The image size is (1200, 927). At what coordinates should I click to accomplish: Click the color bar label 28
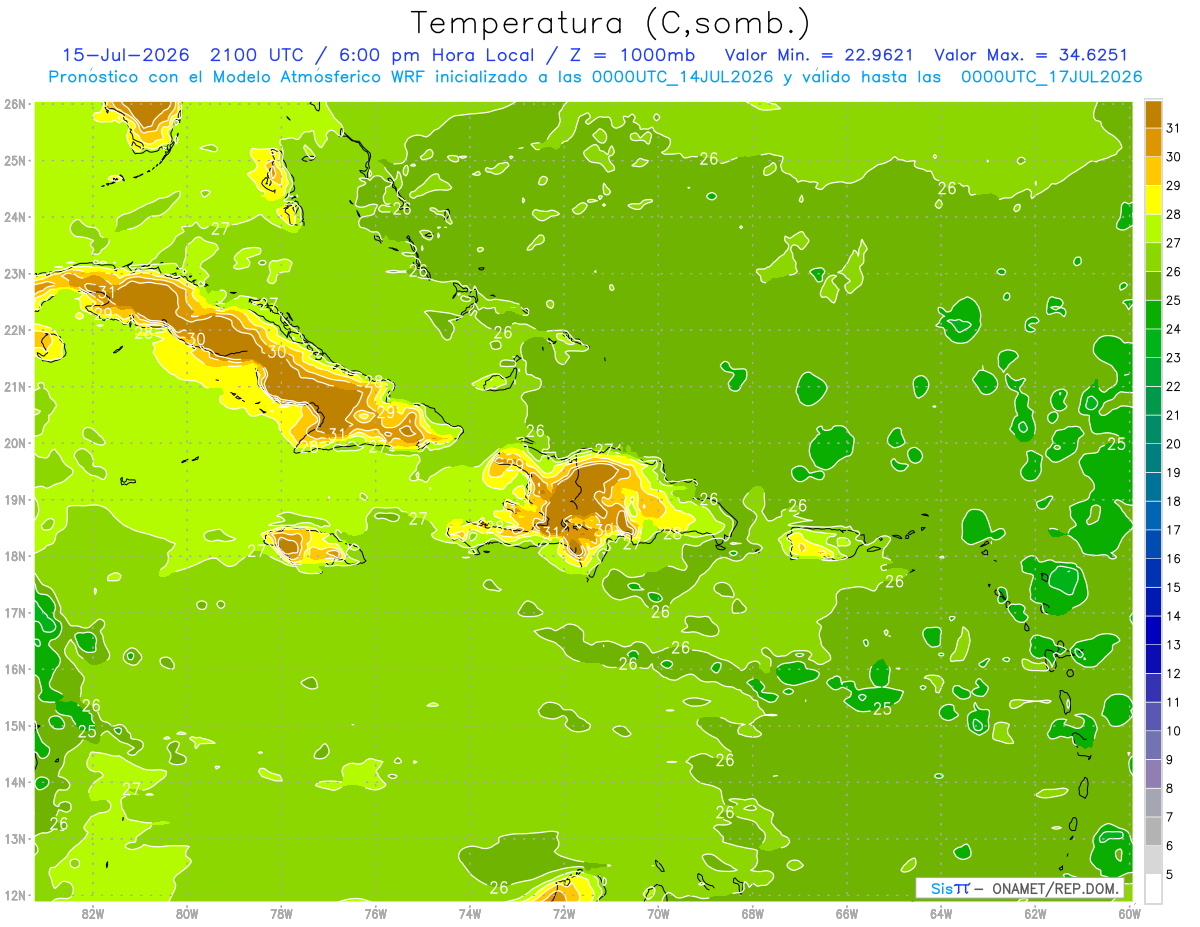[x=1175, y=214]
